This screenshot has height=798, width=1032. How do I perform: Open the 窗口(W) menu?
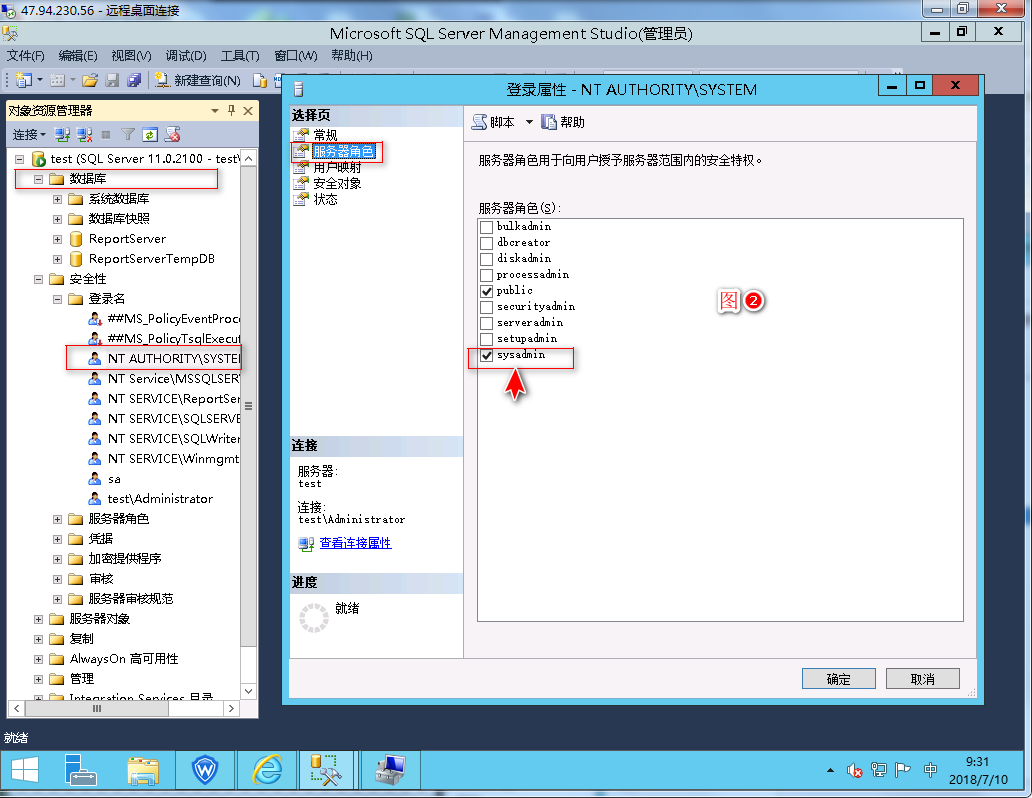(x=296, y=56)
